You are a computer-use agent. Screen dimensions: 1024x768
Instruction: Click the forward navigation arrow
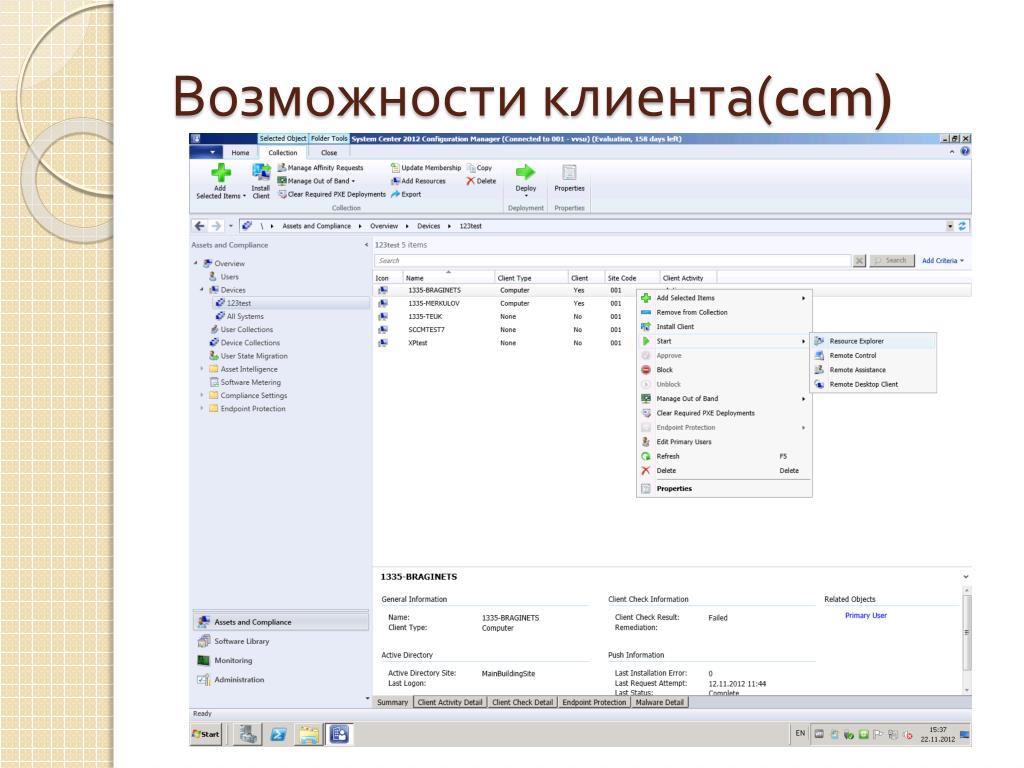point(216,226)
